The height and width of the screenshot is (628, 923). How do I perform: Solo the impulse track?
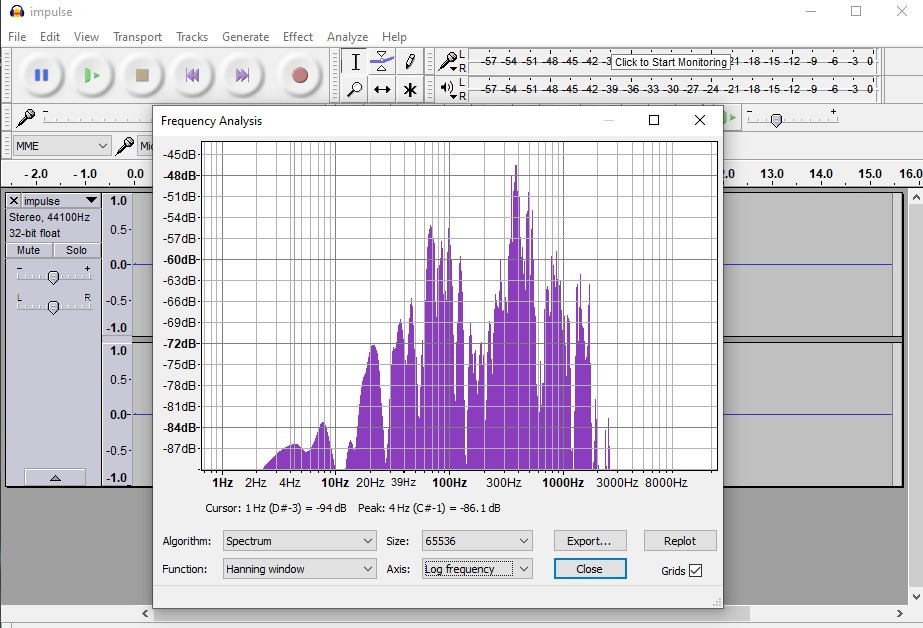77,250
